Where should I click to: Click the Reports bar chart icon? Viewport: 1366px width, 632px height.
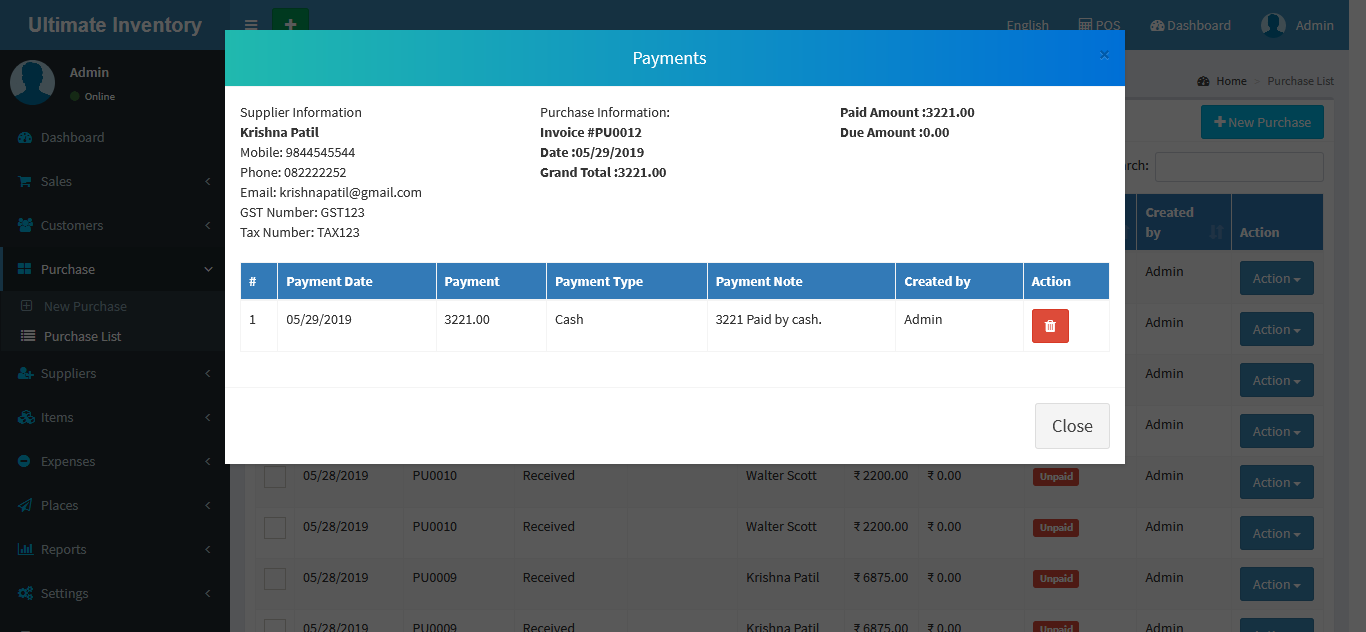click(26, 550)
